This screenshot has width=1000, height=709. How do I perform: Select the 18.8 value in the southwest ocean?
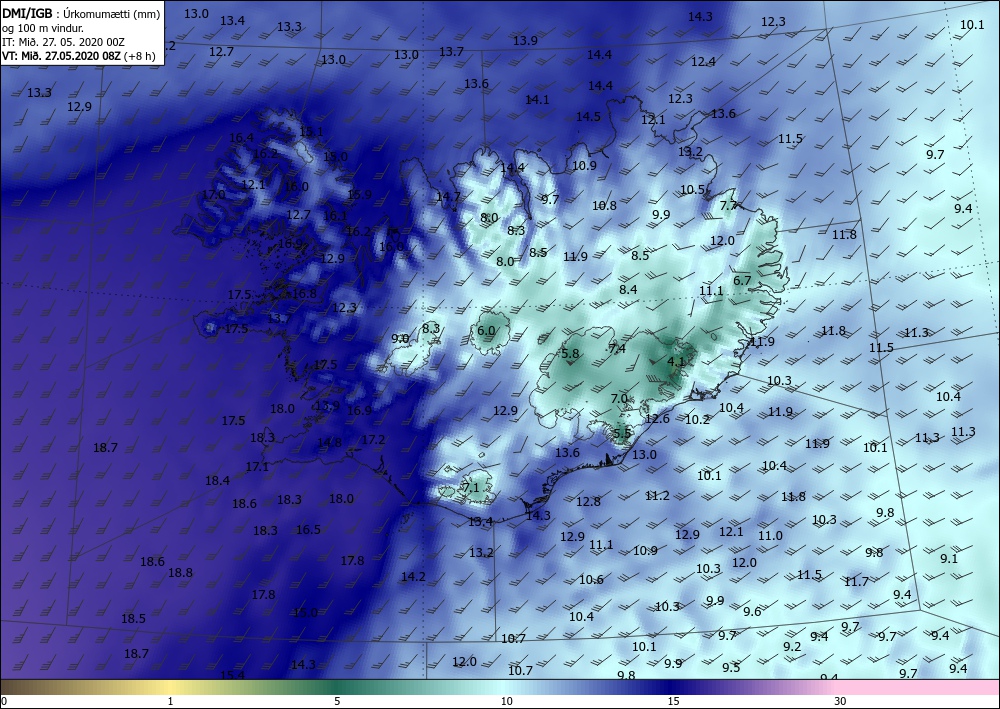[180, 573]
